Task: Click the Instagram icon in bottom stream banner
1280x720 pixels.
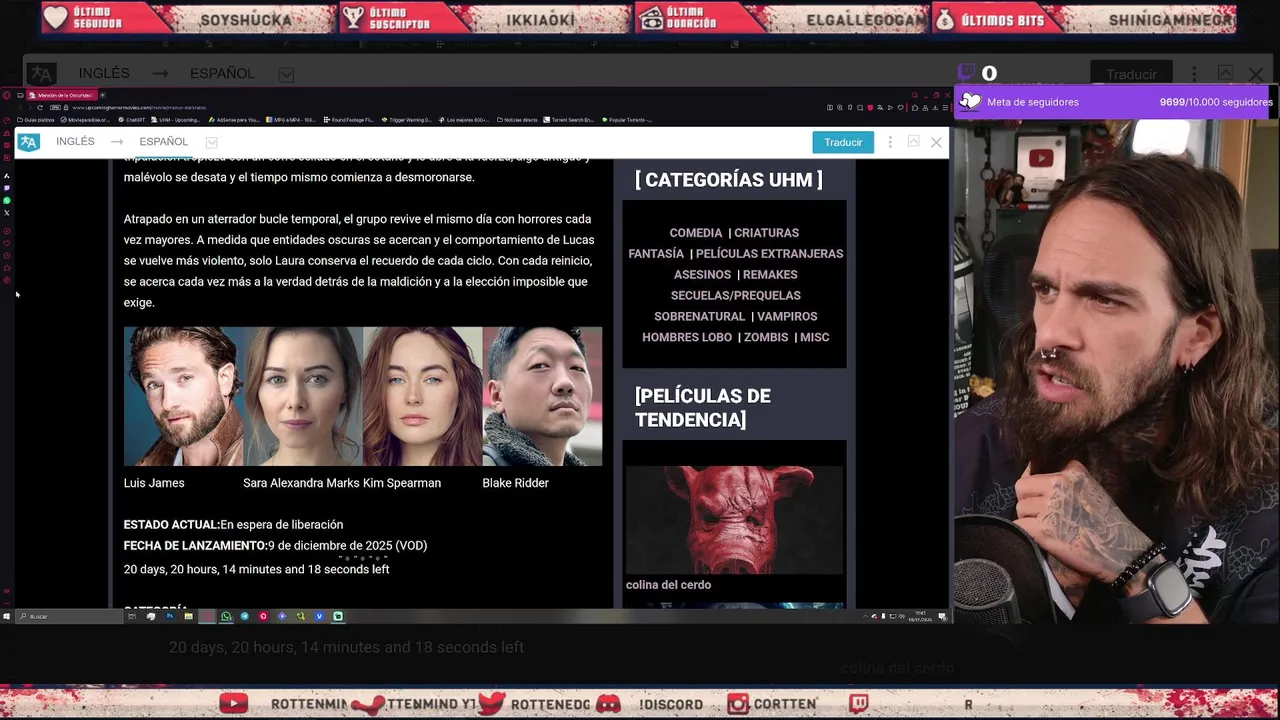Action: pyautogui.click(x=738, y=704)
